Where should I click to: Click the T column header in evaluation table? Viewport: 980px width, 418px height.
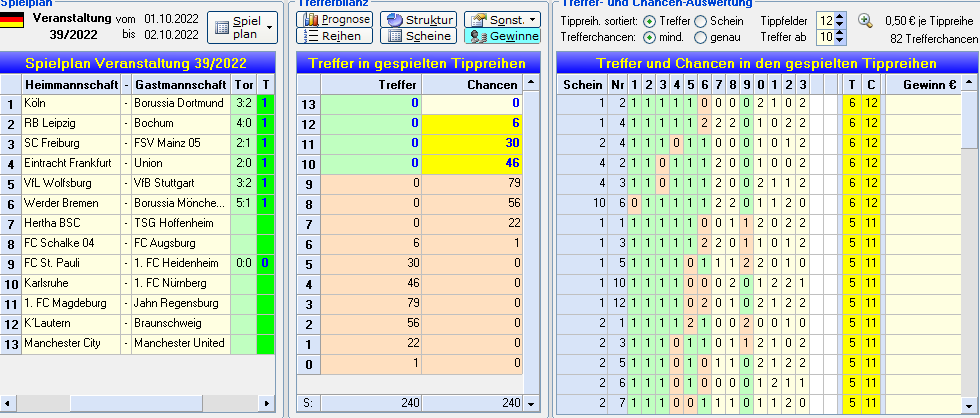click(851, 84)
